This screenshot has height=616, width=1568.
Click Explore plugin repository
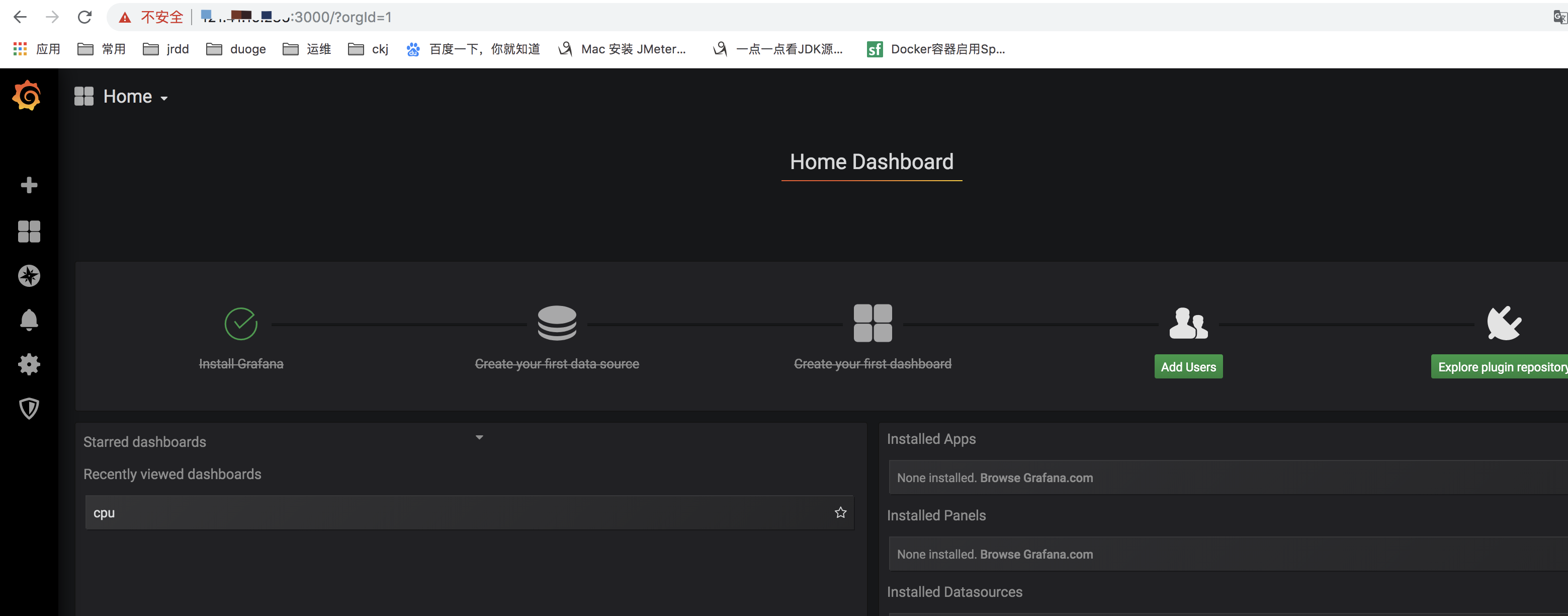click(1501, 366)
